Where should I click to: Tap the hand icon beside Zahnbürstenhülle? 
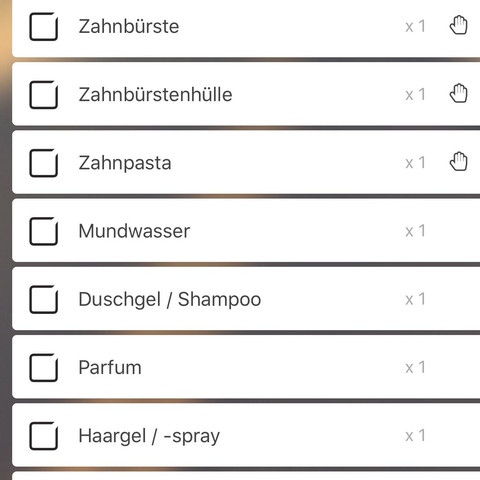(459, 93)
